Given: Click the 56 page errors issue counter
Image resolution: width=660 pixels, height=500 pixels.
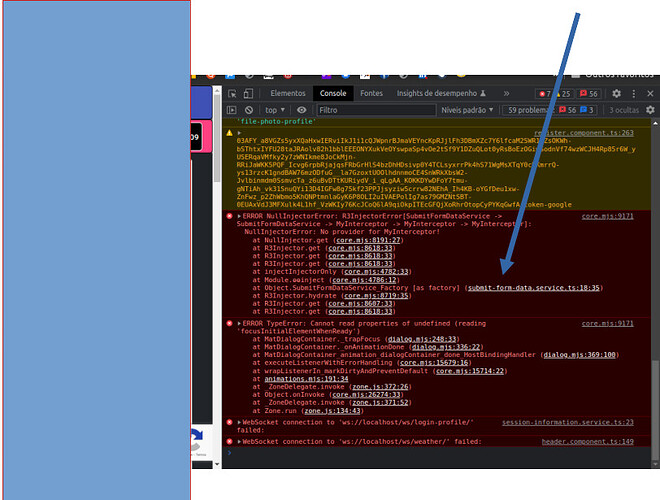Looking at the screenshot, I should tap(567, 110).
